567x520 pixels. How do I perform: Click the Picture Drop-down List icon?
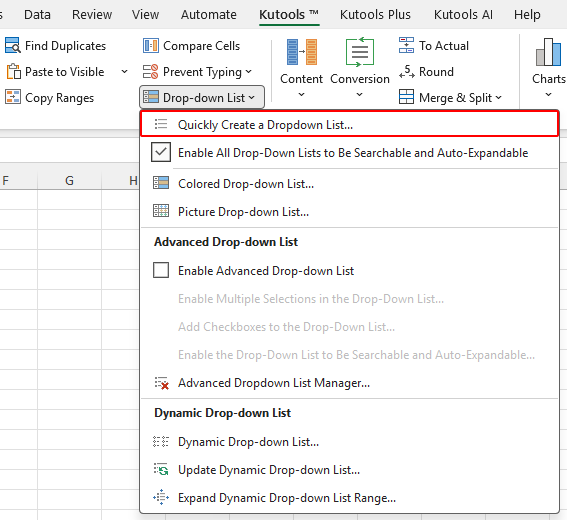point(161,211)
